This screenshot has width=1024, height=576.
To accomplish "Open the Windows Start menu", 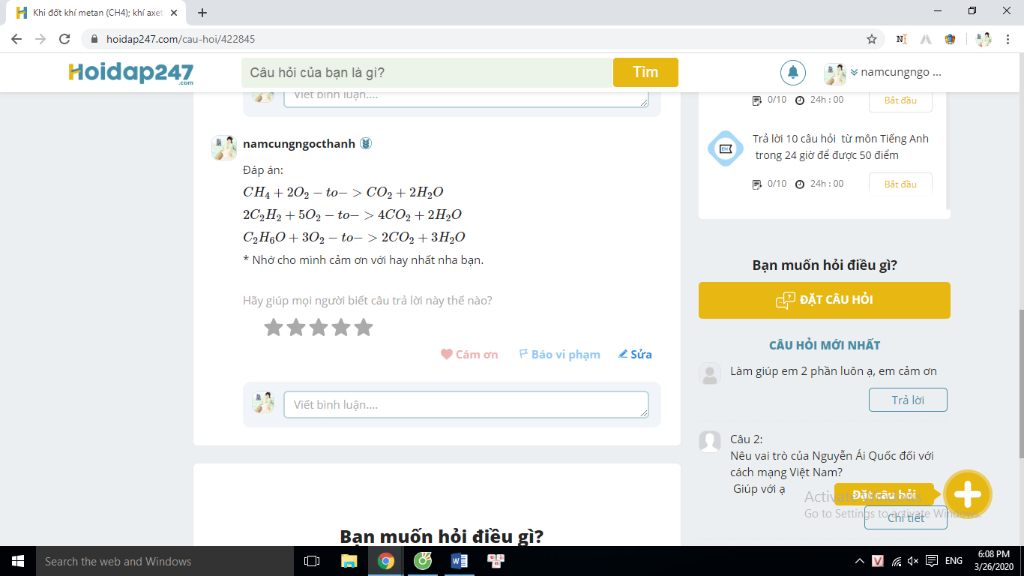I will 18,561.
